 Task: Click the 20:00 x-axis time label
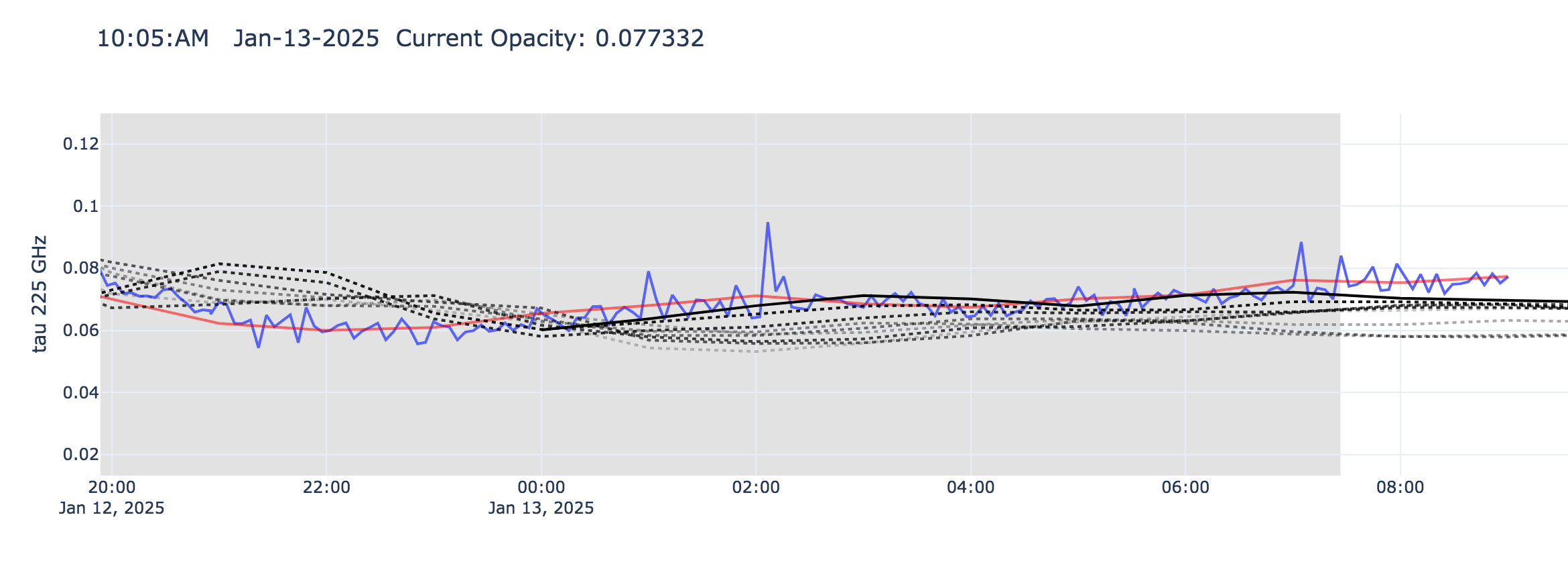tap(112, 488)
